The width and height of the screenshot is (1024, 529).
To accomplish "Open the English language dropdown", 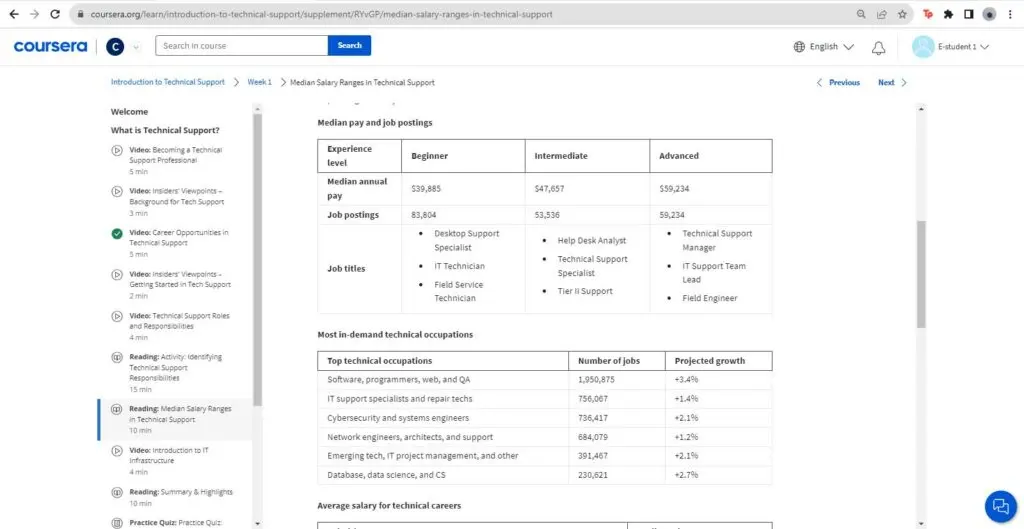I will [824, 46].
